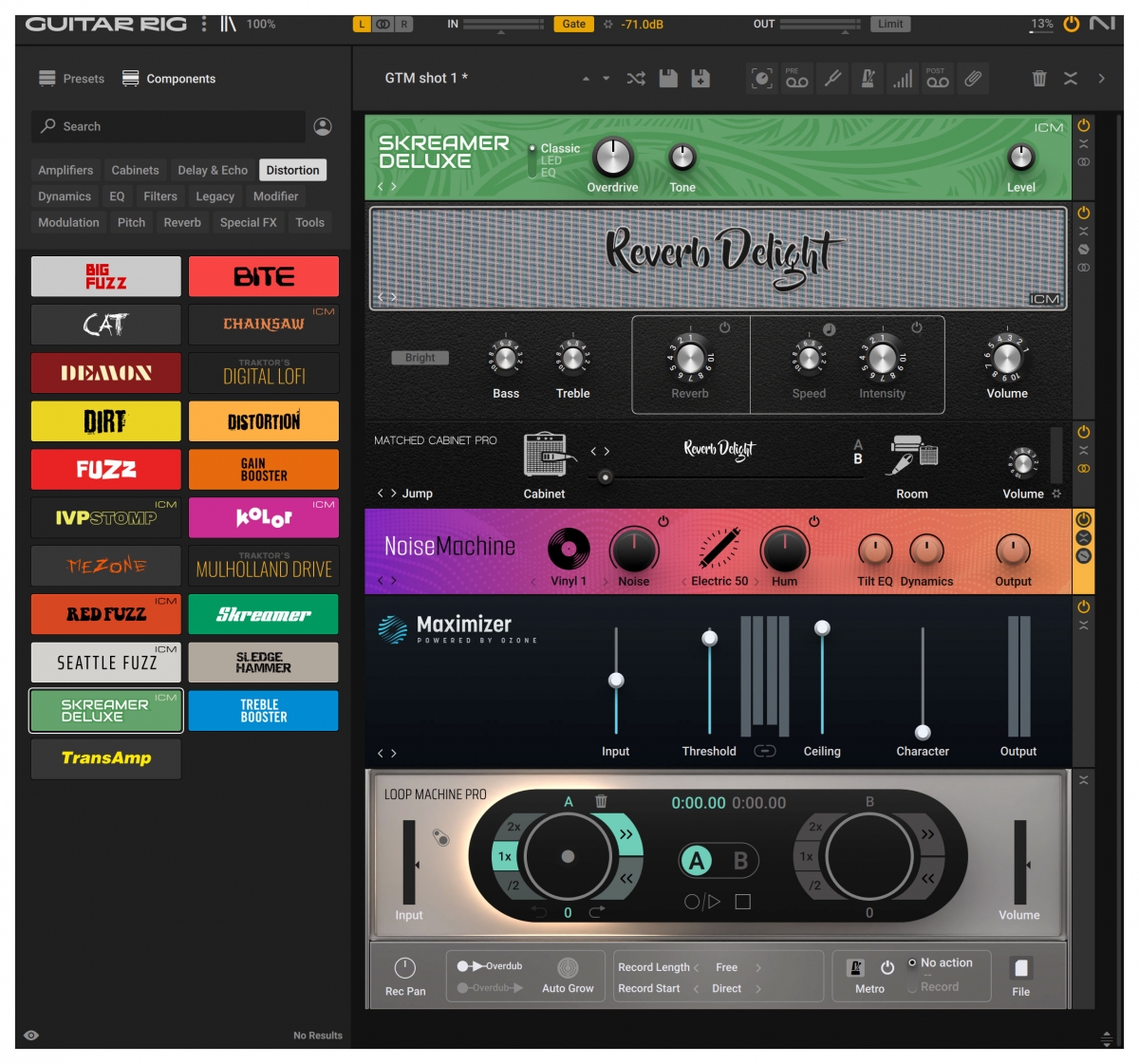Click the Rec Pan knob icon
This screenshot has width=1139, height=1064.
click(405, 968)
